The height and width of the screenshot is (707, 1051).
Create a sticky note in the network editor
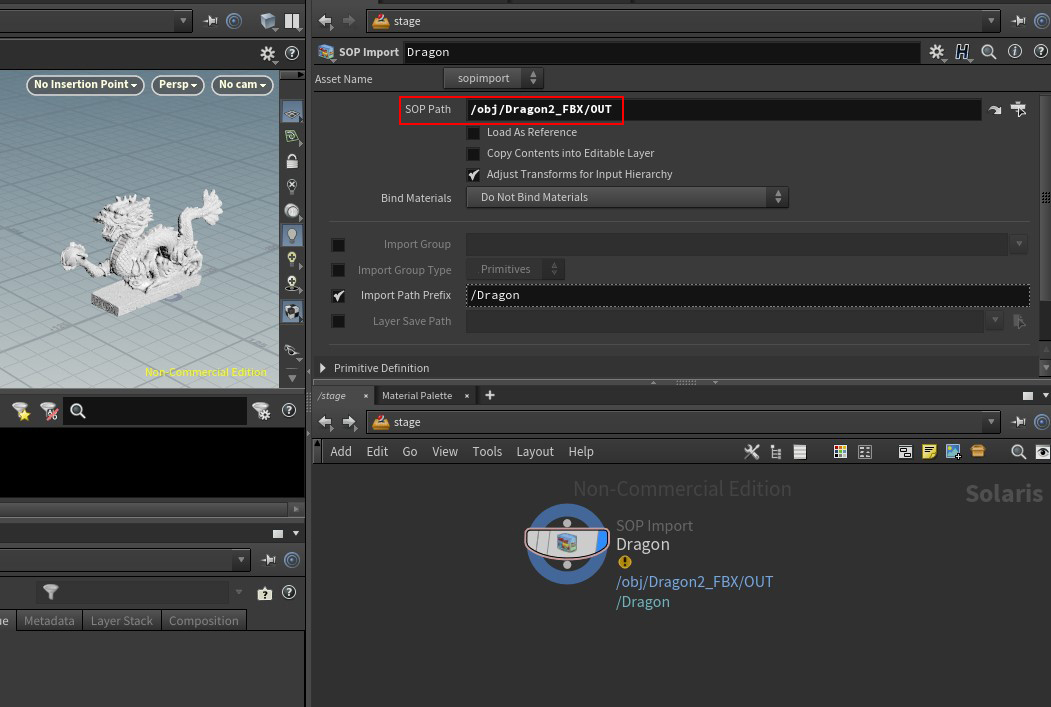click(x=929, y=451)
